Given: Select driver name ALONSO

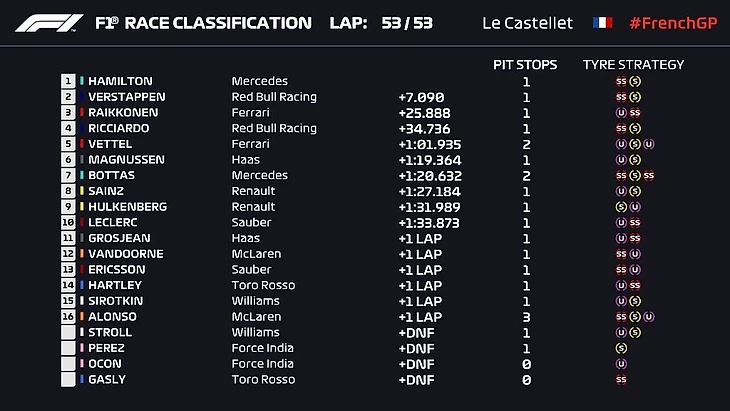Looking at the screenshot, I should [112, 317].
